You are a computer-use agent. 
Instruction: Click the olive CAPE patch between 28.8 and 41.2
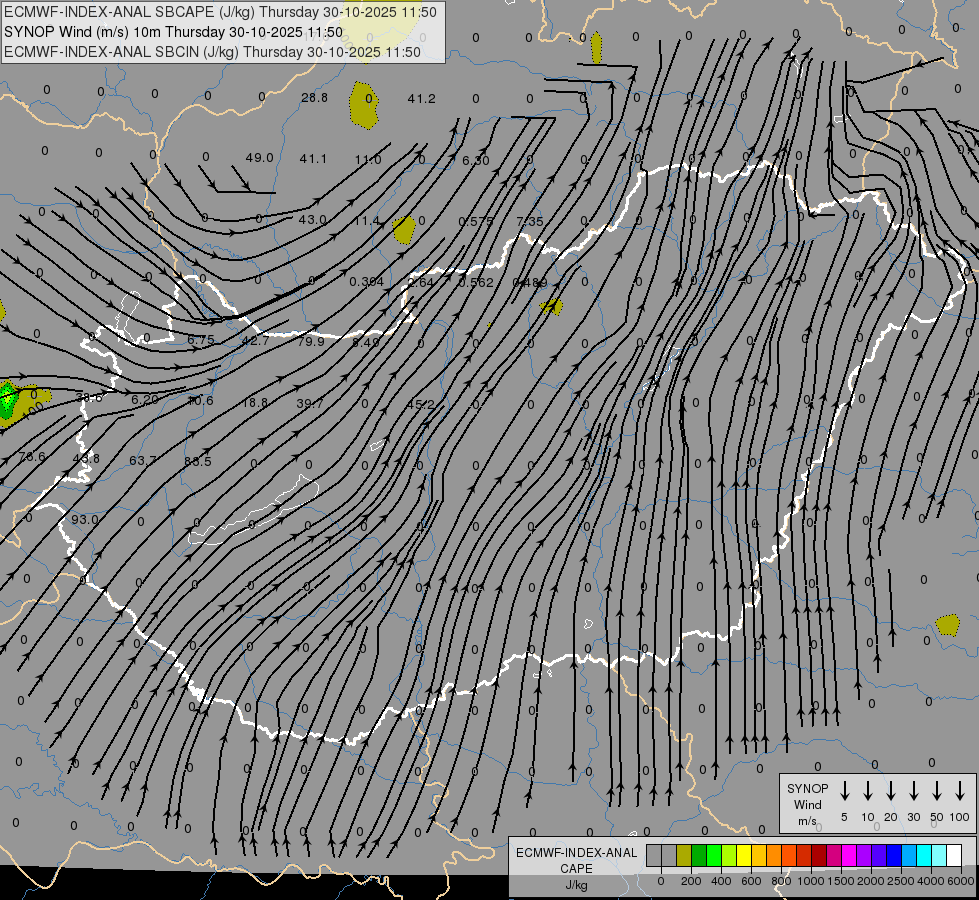pyautogui.click(x=364, y=105)
